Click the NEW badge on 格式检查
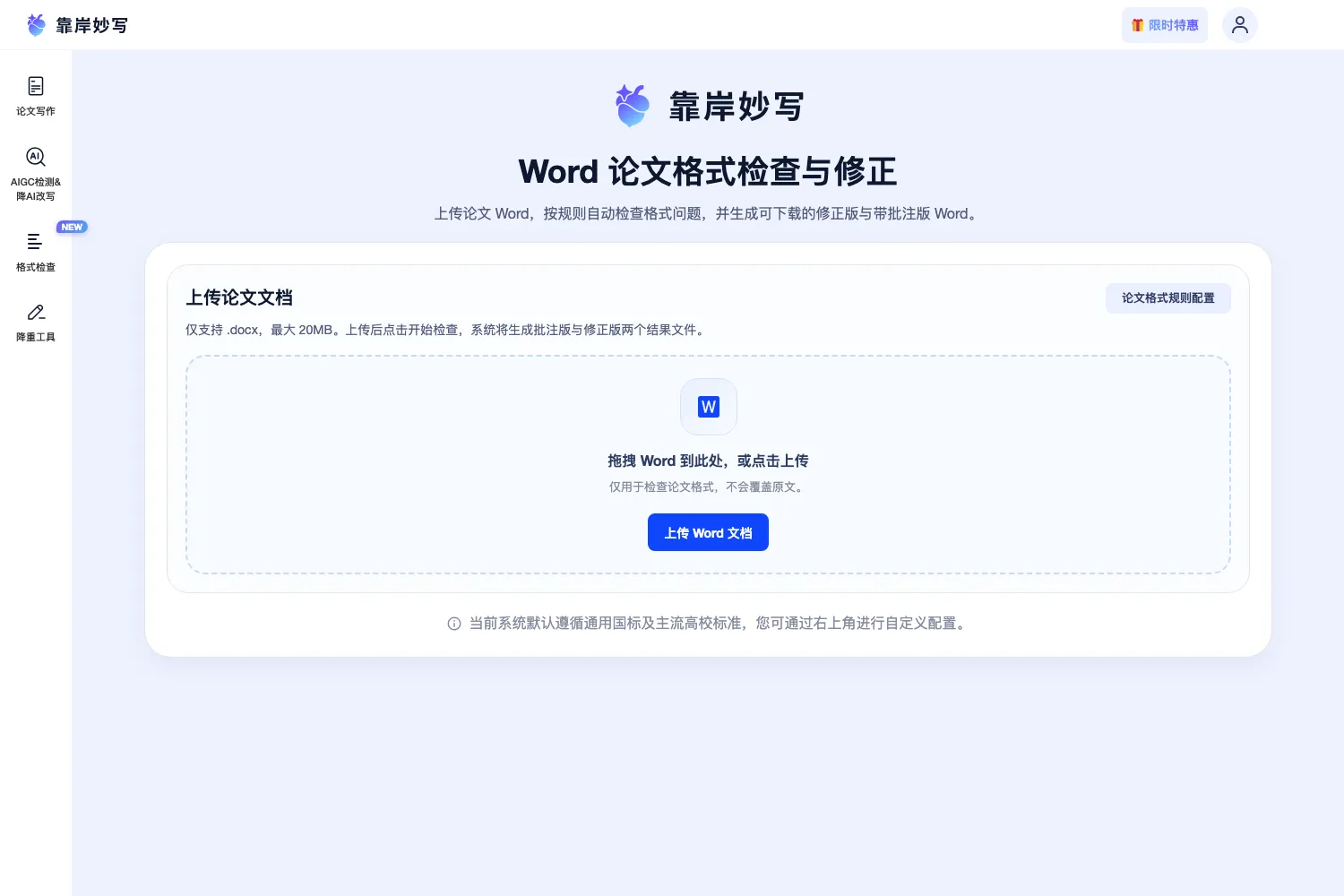Image resolution: width=1344 pixels, height=896 pixels. tap(72, 227)
